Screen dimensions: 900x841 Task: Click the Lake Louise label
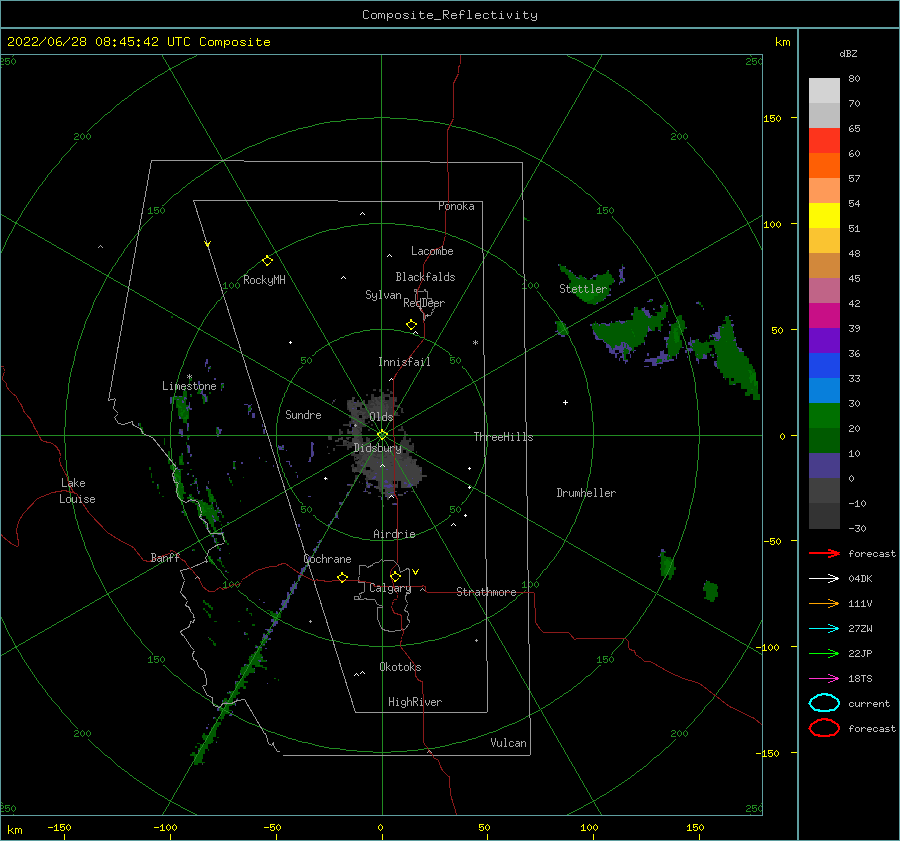pyautogui.click(x=77, y=491)
